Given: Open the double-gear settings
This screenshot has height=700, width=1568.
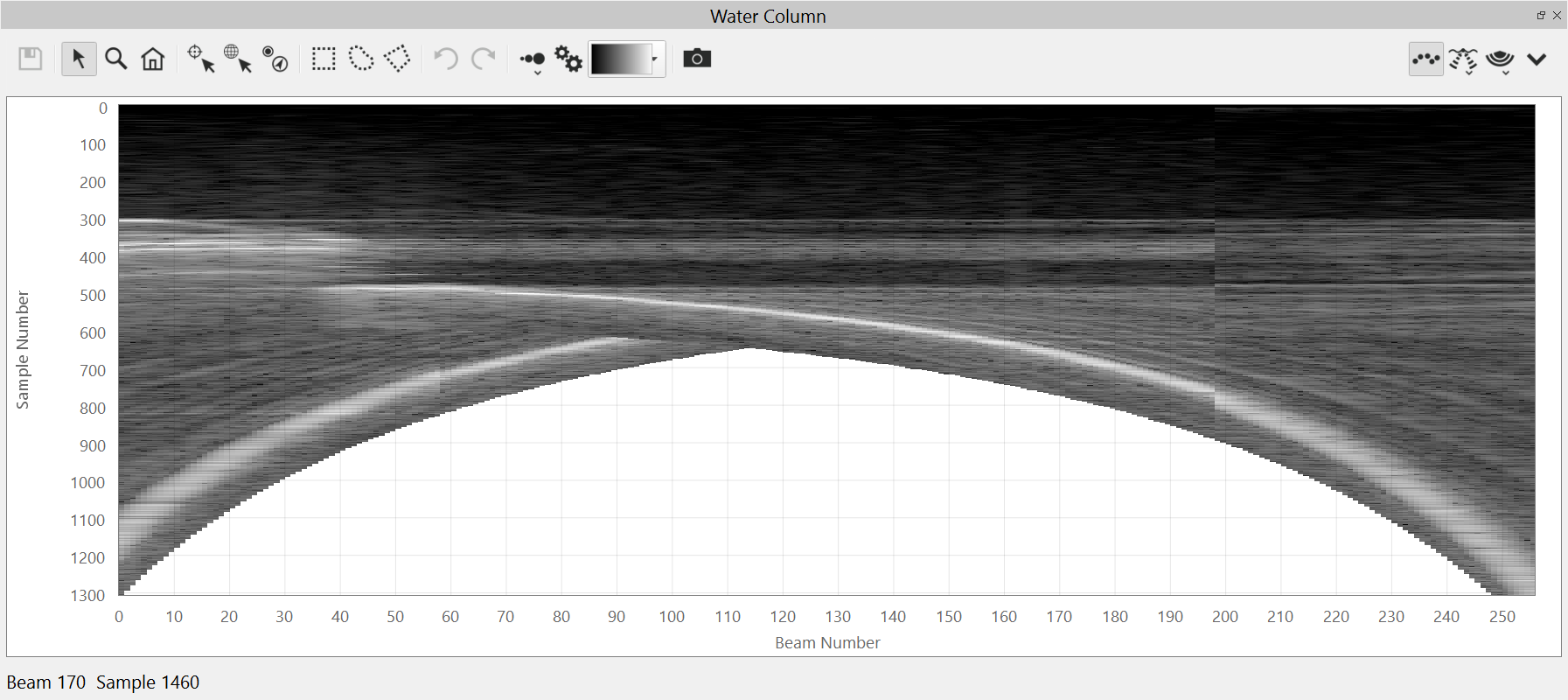Looking at the screenshot, I should click(x=568, y=59).
